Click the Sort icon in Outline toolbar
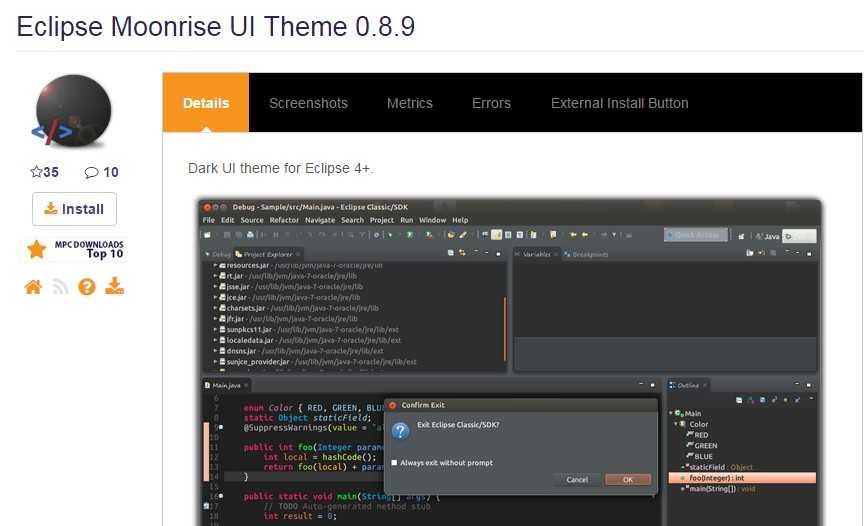The image size is (864, 526). tap(750, 400)
